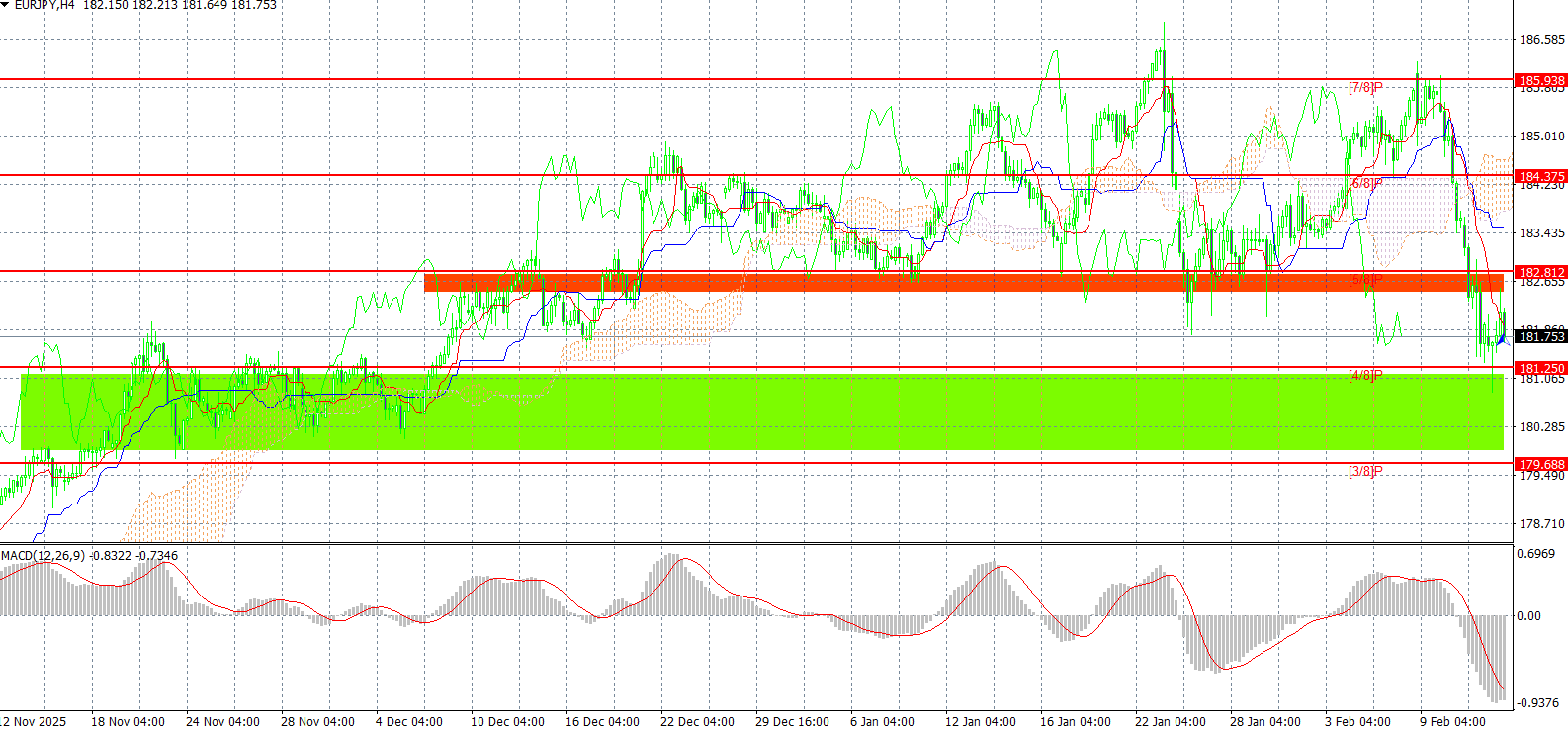The height and width of the screenshot is (733, 1568).
Task: Select the orange resistance zone rectangle
Action: (964, 283)
